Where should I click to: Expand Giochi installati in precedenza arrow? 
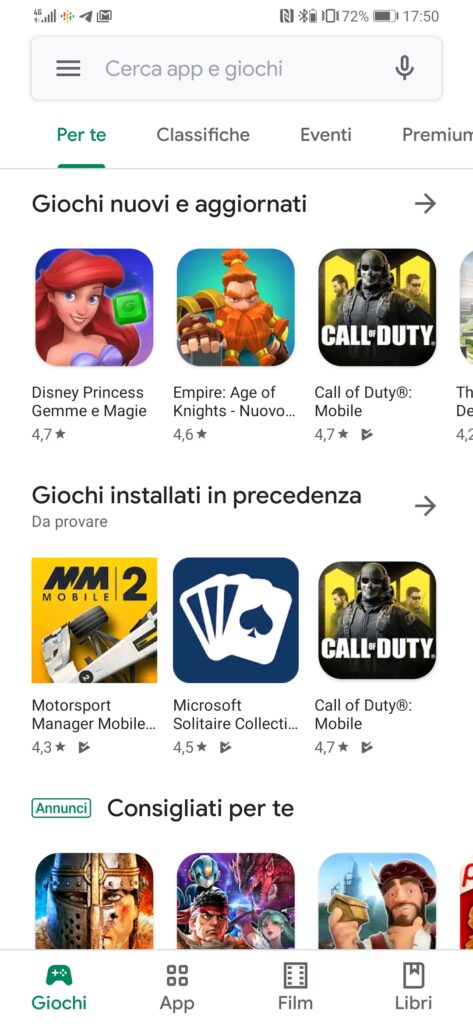425,505
